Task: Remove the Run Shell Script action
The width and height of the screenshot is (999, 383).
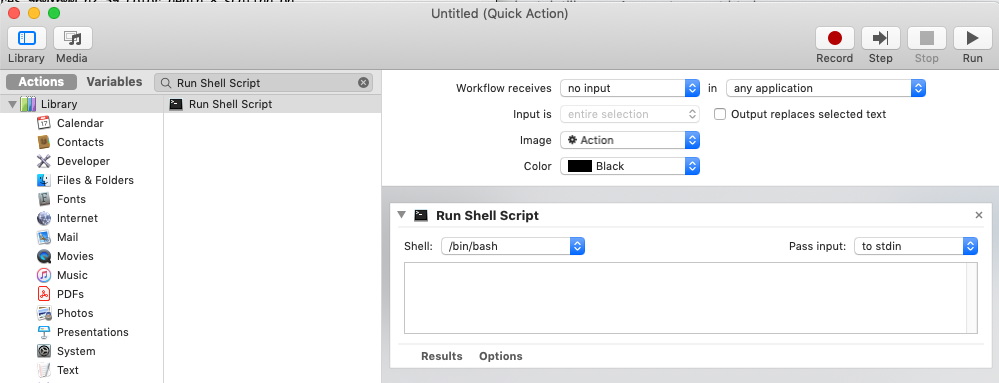Action: tap(979, 215)
